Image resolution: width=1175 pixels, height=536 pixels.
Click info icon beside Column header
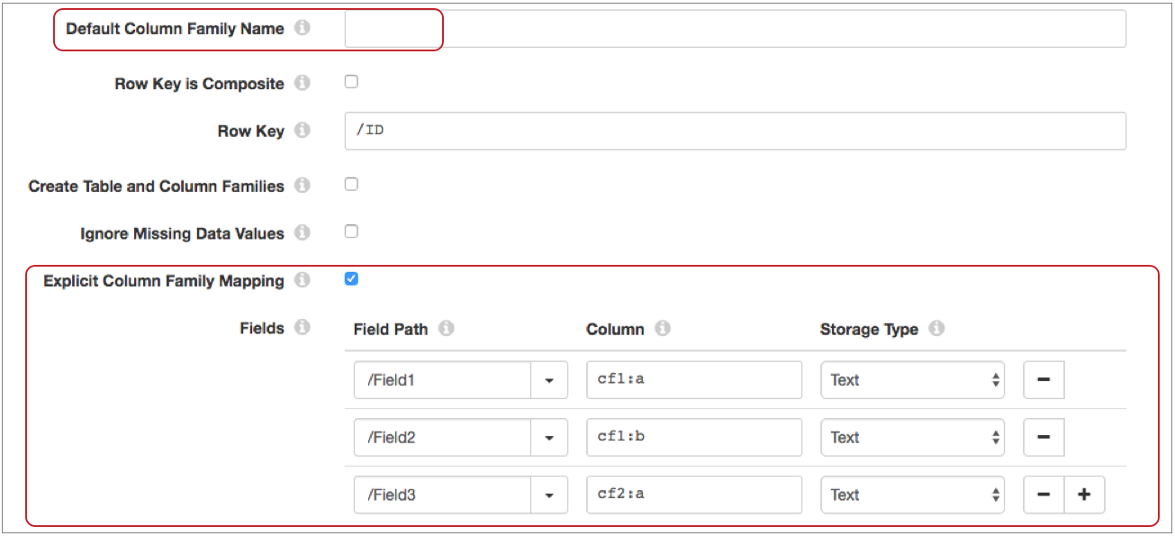(662, 328)
